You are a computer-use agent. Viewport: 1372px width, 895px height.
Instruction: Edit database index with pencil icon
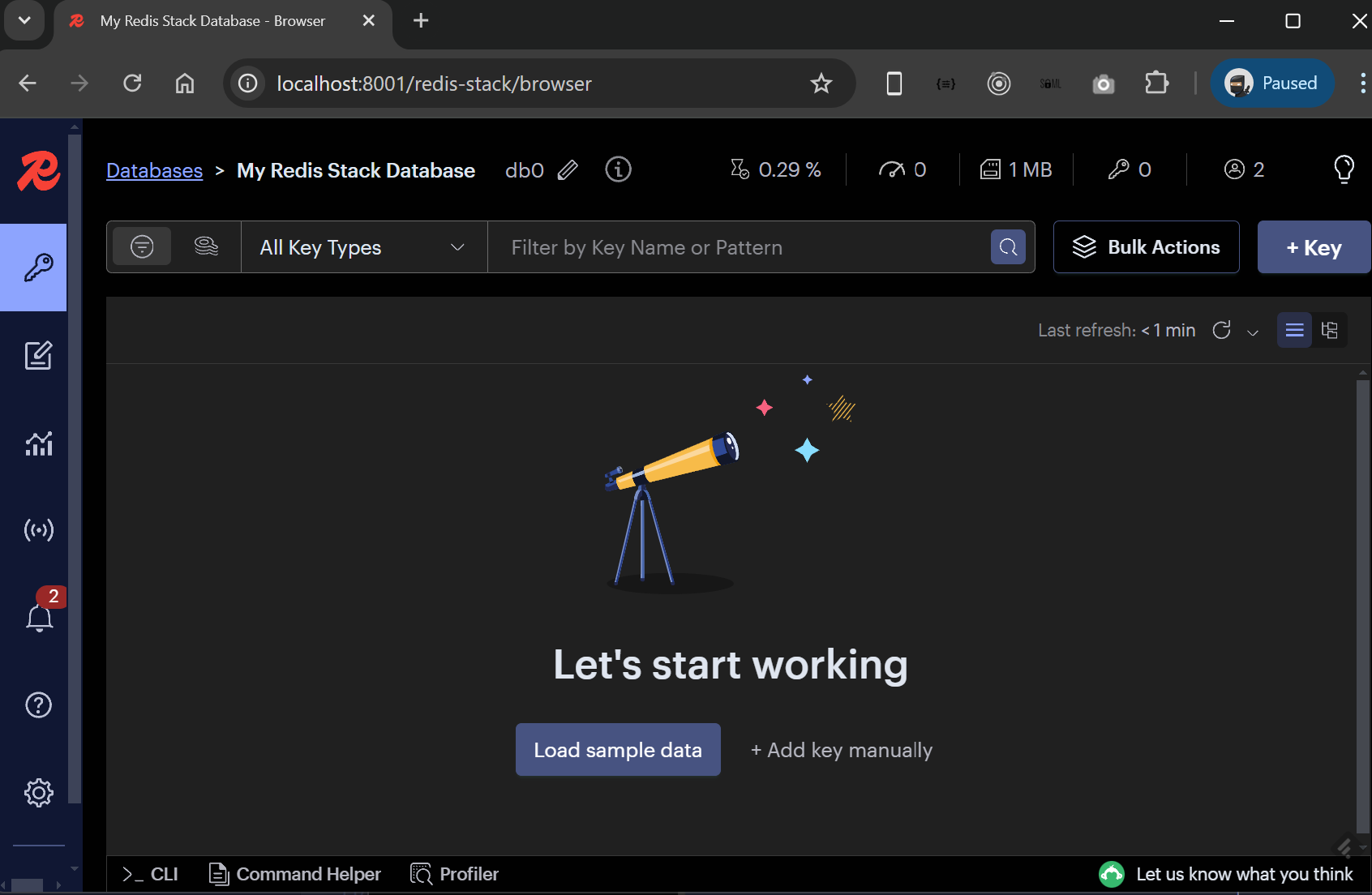pyautogui.click(x=568, y=169)
